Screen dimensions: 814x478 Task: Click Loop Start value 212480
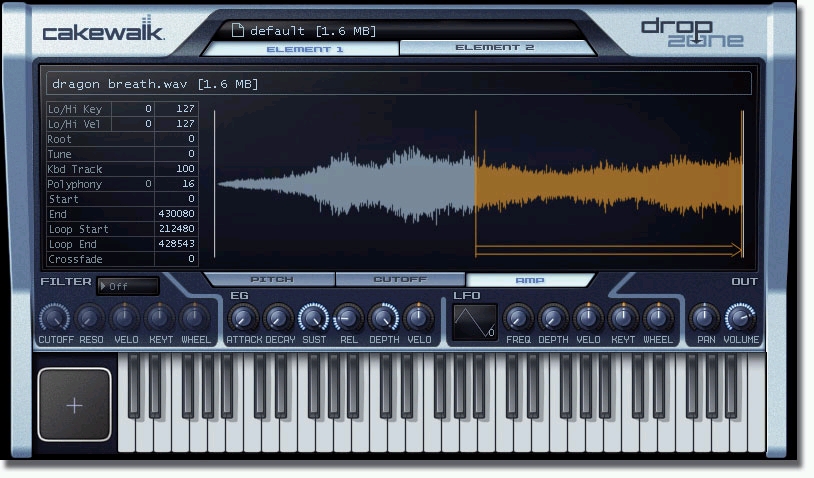click(x=176, y=229)
